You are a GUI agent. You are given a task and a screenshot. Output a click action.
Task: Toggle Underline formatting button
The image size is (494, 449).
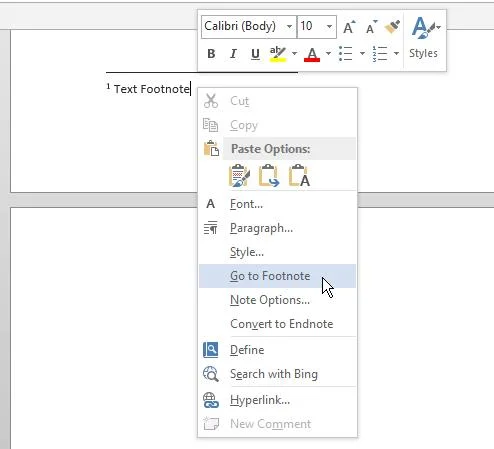(255, 54)
